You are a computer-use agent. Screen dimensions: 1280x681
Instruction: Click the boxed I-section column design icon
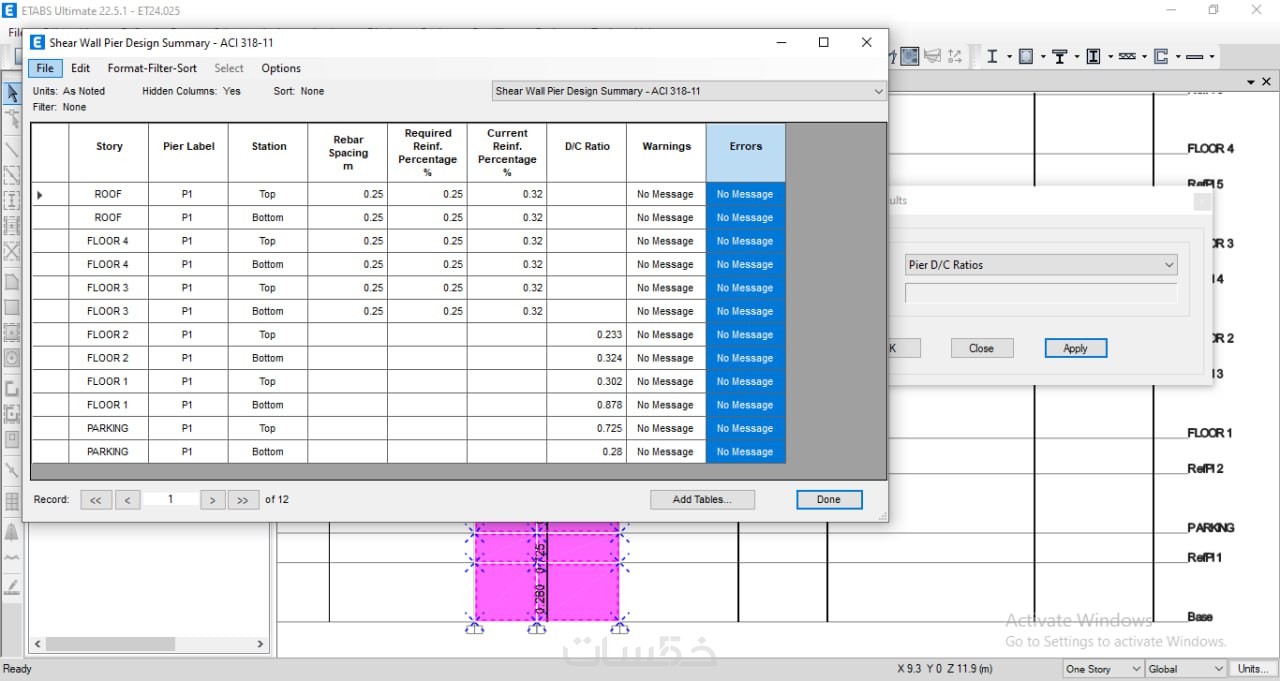(x=1093, y=56)
